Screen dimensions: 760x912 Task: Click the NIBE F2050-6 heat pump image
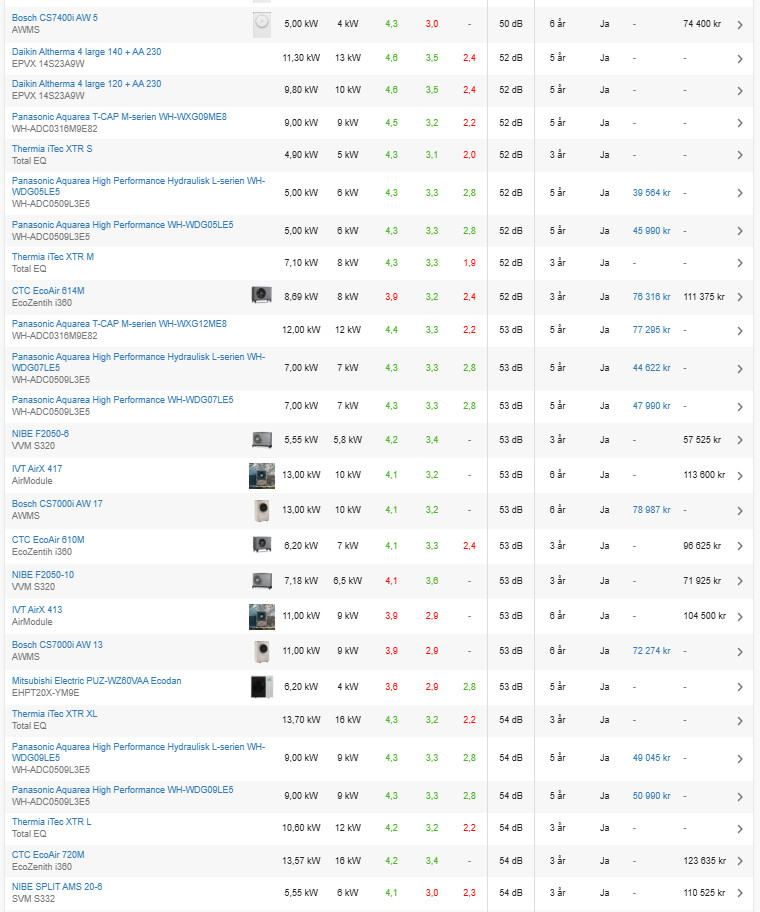[261, 439]
